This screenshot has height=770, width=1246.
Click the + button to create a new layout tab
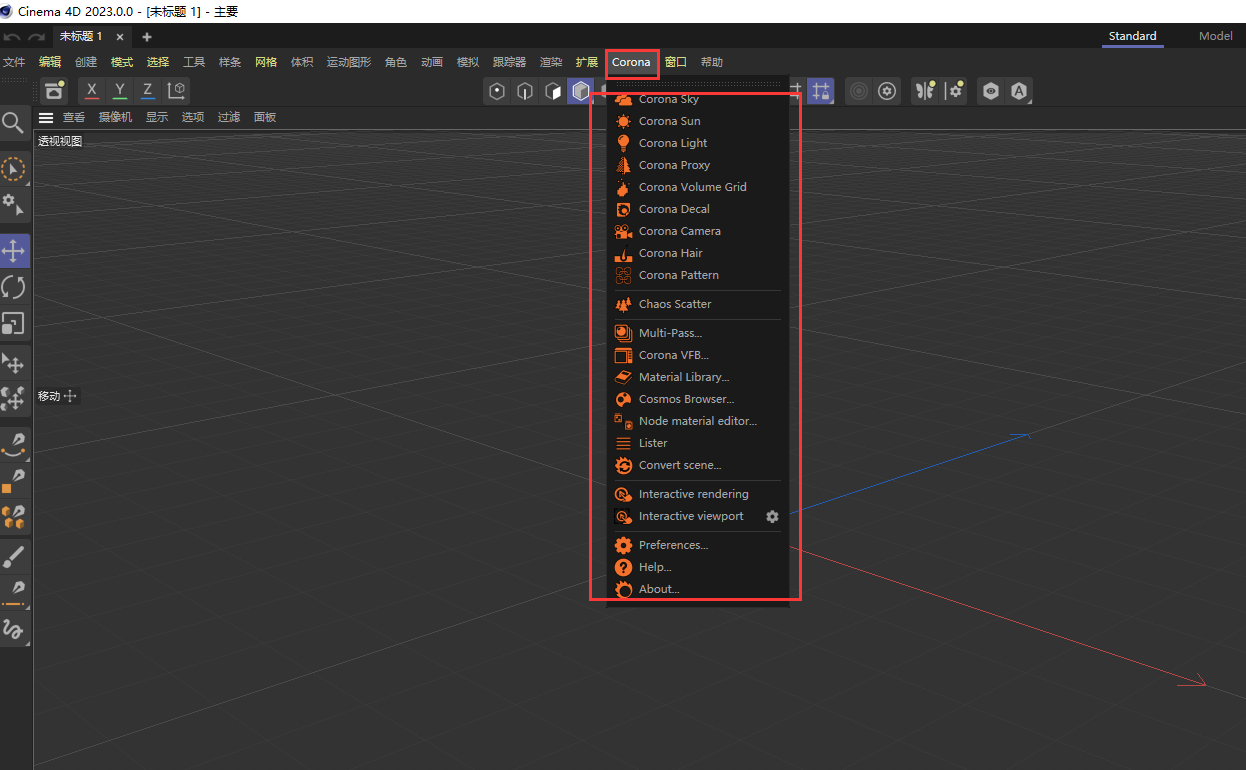coord(146,35)
